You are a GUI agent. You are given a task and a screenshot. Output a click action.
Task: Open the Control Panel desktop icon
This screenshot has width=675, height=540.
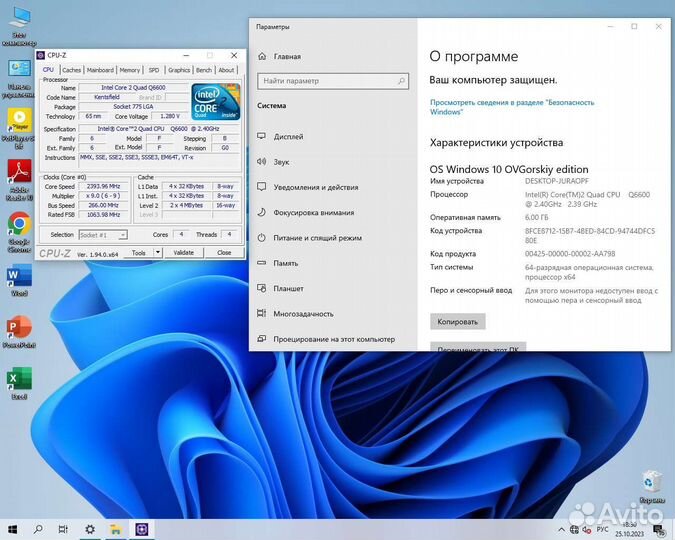19,78
